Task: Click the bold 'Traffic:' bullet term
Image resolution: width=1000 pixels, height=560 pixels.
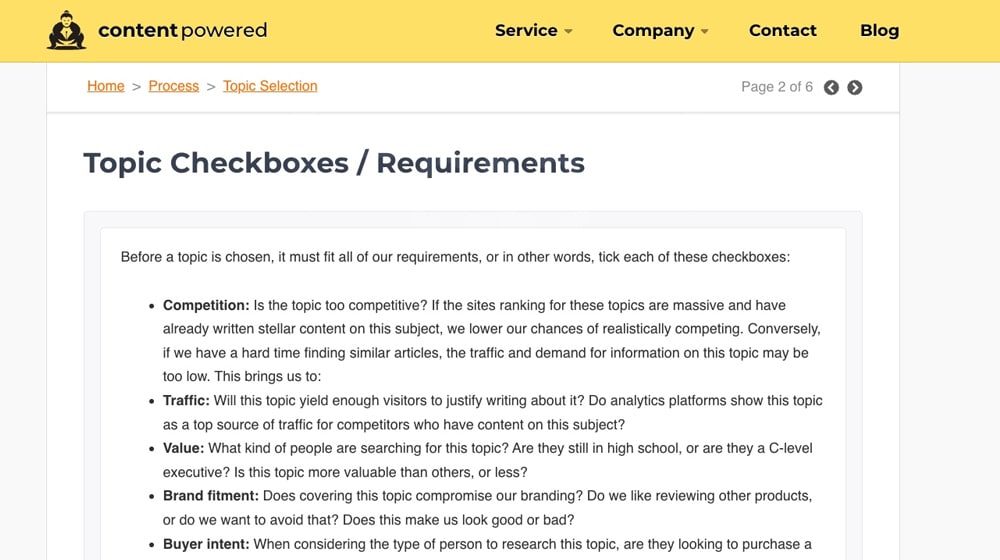Action: [187, 400]
